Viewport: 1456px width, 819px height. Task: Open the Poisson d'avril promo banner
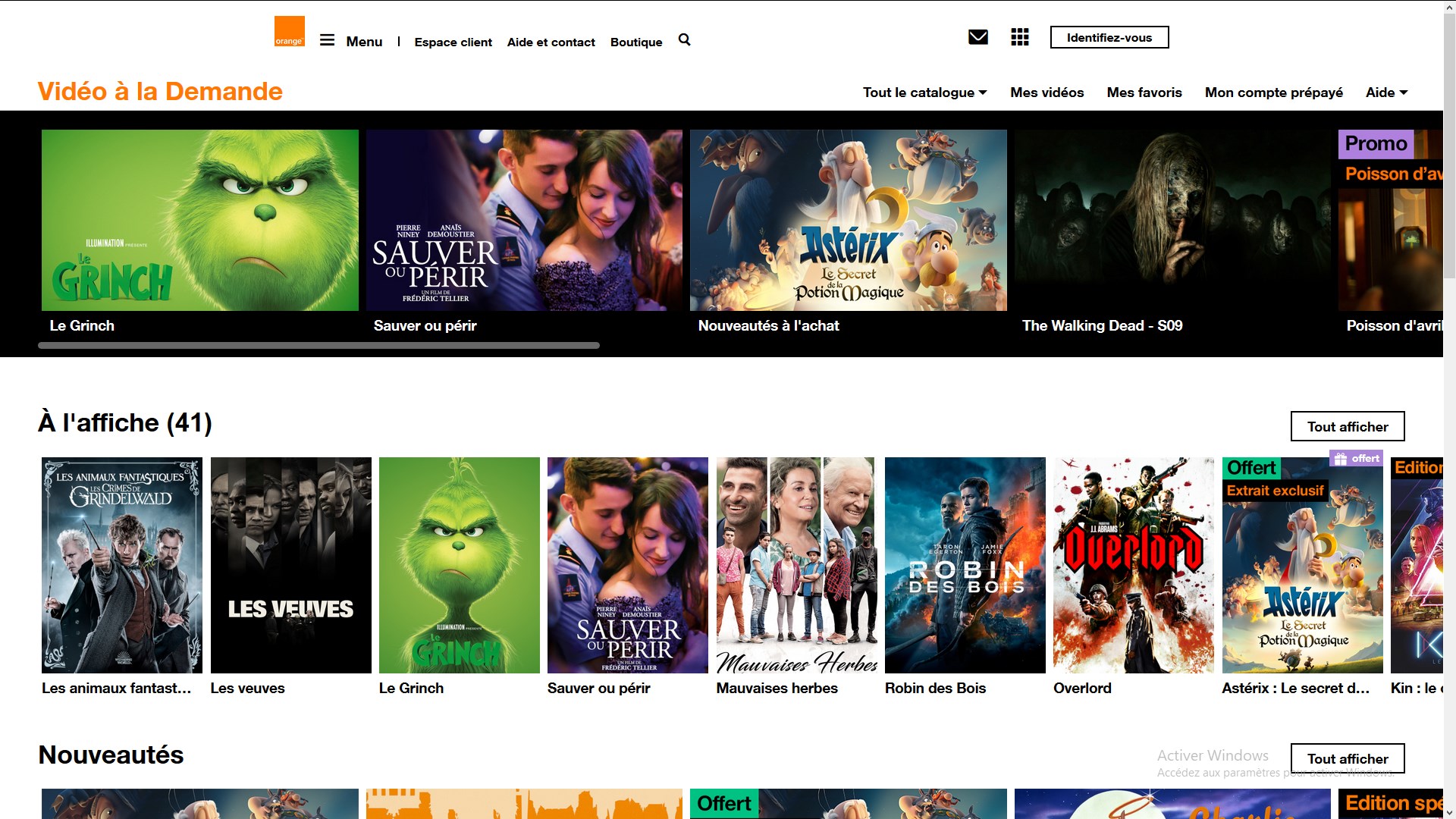[x=1390, y=220]
